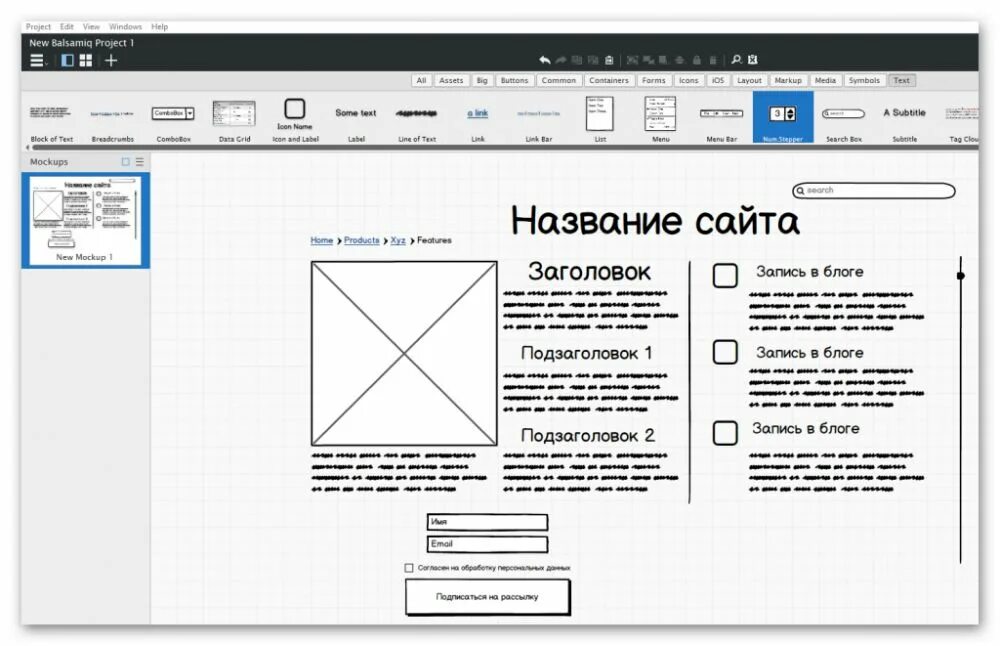The height and width of the screenshot is (646, 1000).
Task: Click the search box in the mockup
Action: pos(874,190)
